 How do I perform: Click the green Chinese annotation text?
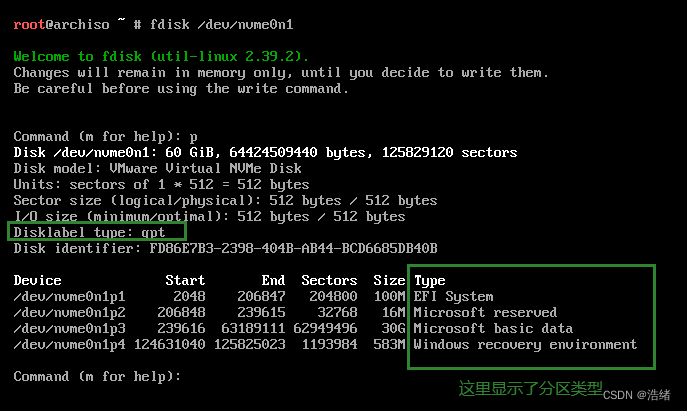click(532, 387)
